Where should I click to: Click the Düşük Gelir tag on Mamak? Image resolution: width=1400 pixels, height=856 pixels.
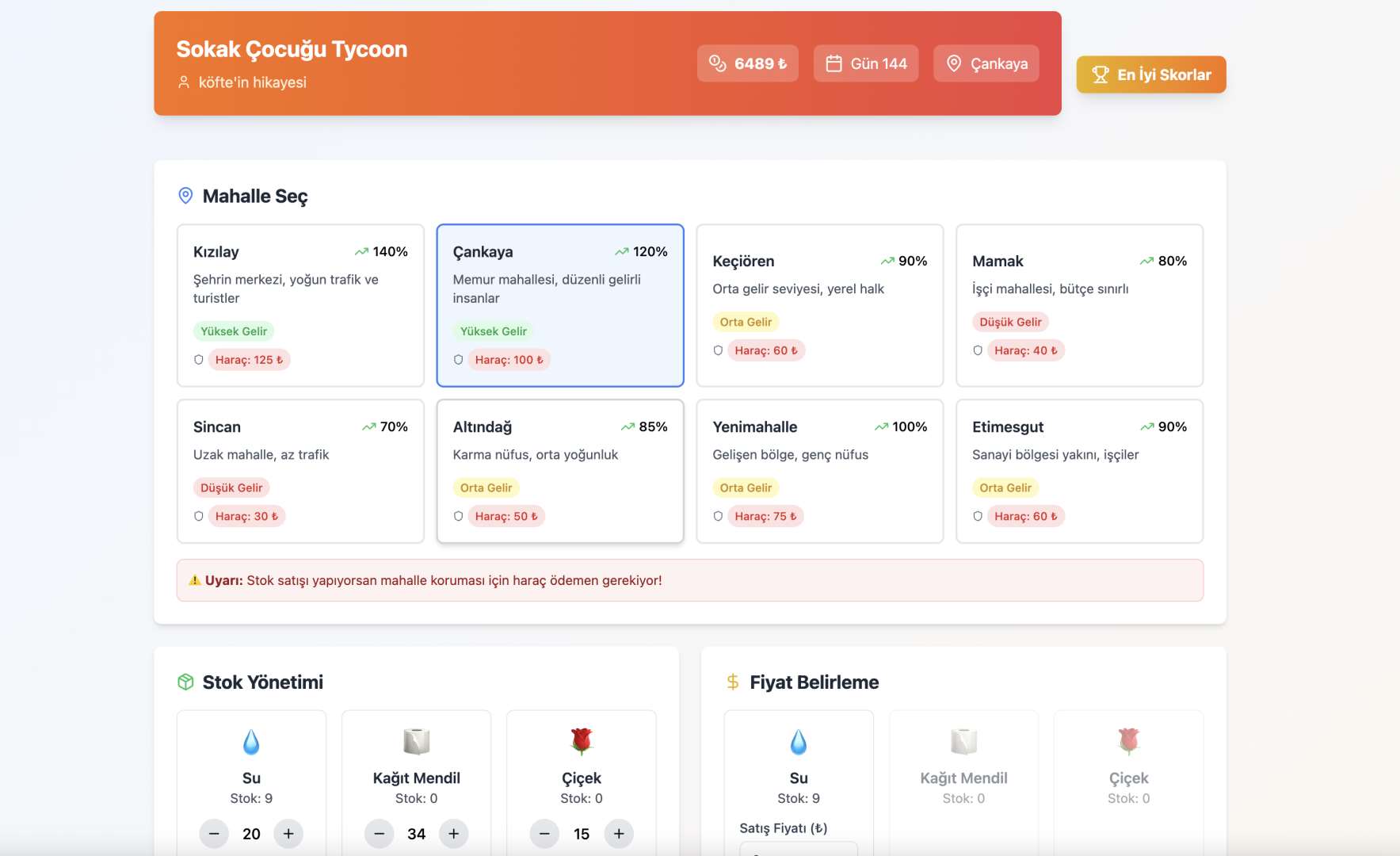1010,322
